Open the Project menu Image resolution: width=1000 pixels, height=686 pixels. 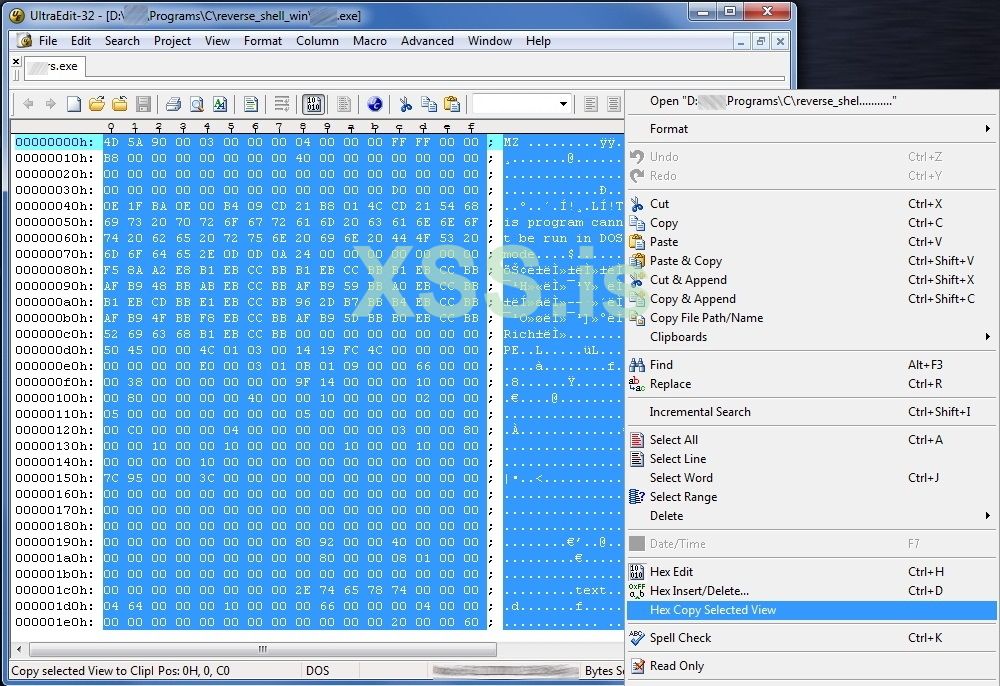(172, 41)
